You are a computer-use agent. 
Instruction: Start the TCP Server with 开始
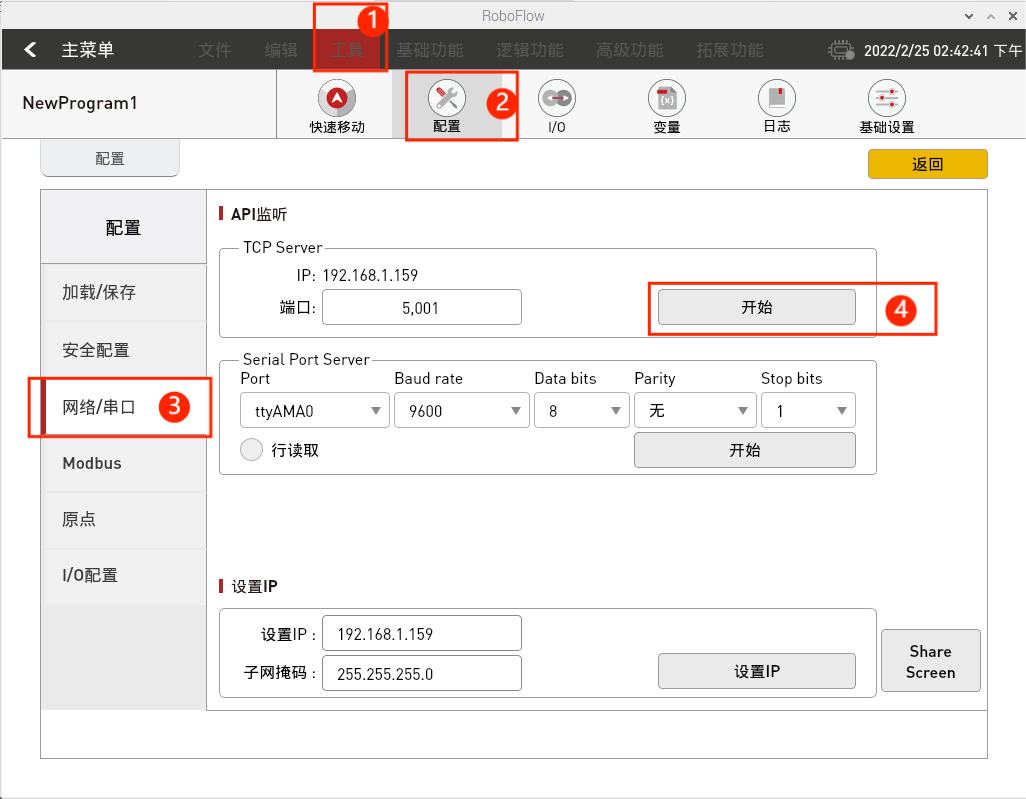756,307
